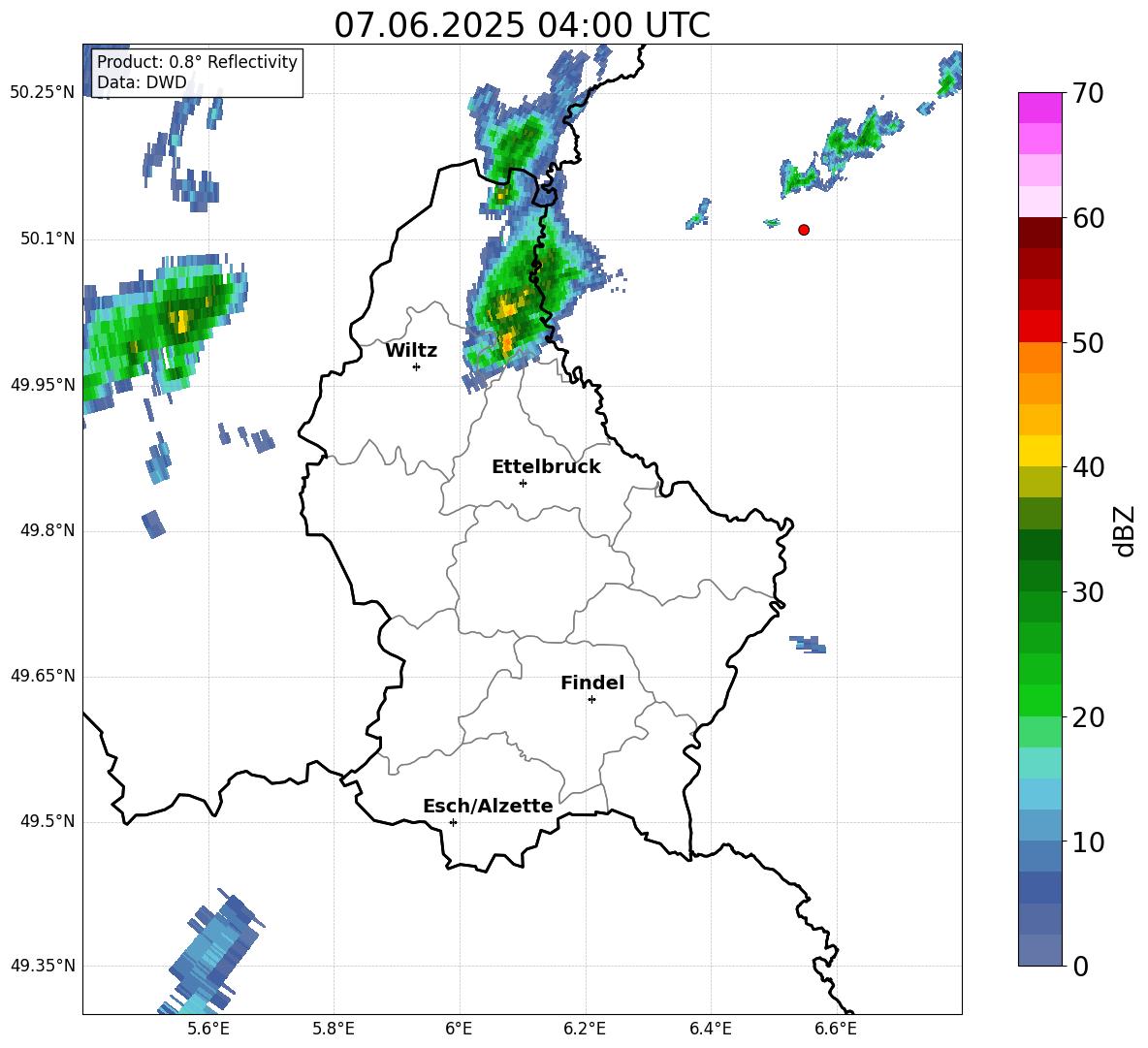The image size is (1148, 1048).
Task: Click the Esch/Alzette city label
Action: pyautogui.click(x=488, y=806)
